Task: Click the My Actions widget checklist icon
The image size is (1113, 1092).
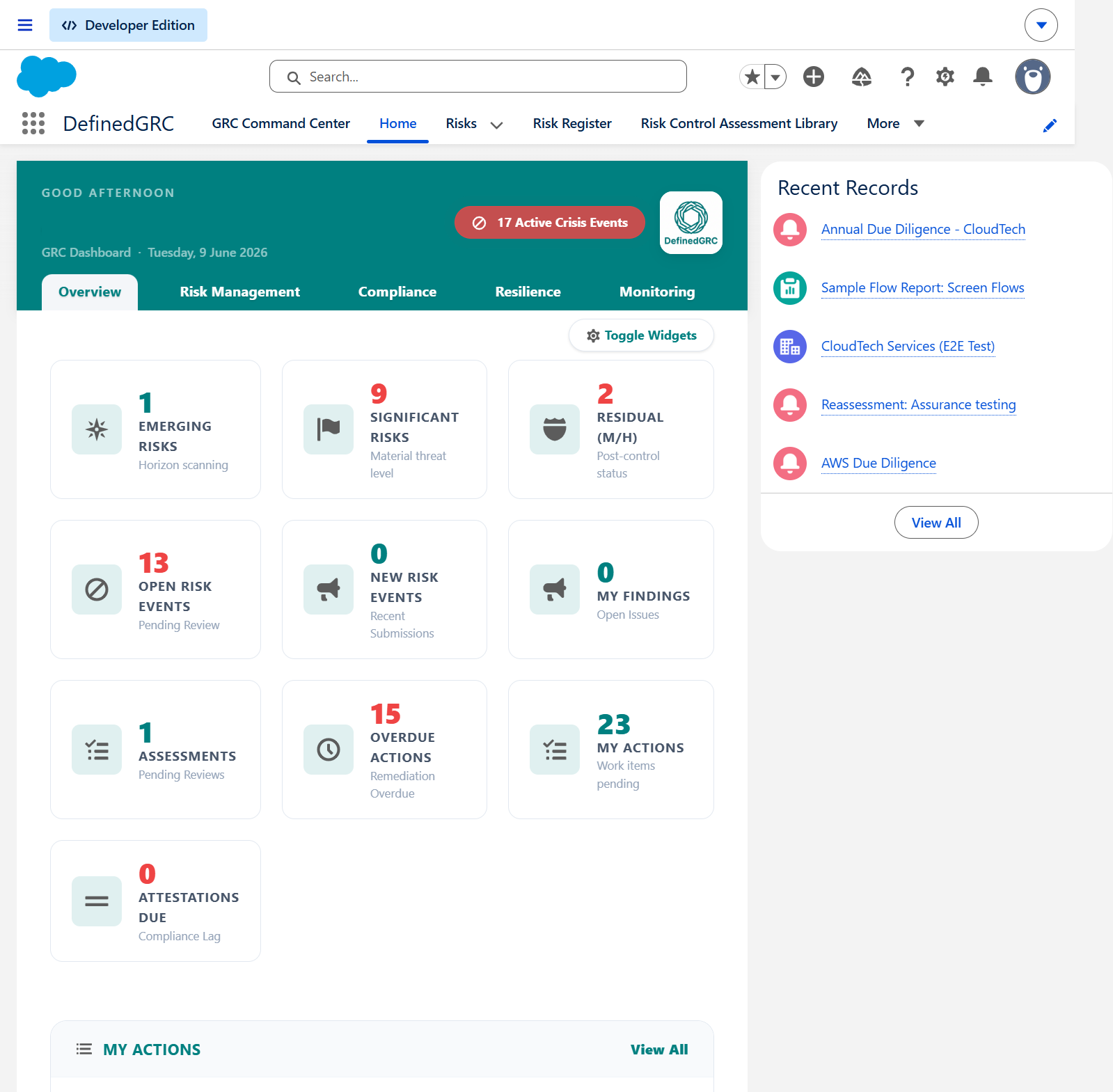Action: (555, 750)
